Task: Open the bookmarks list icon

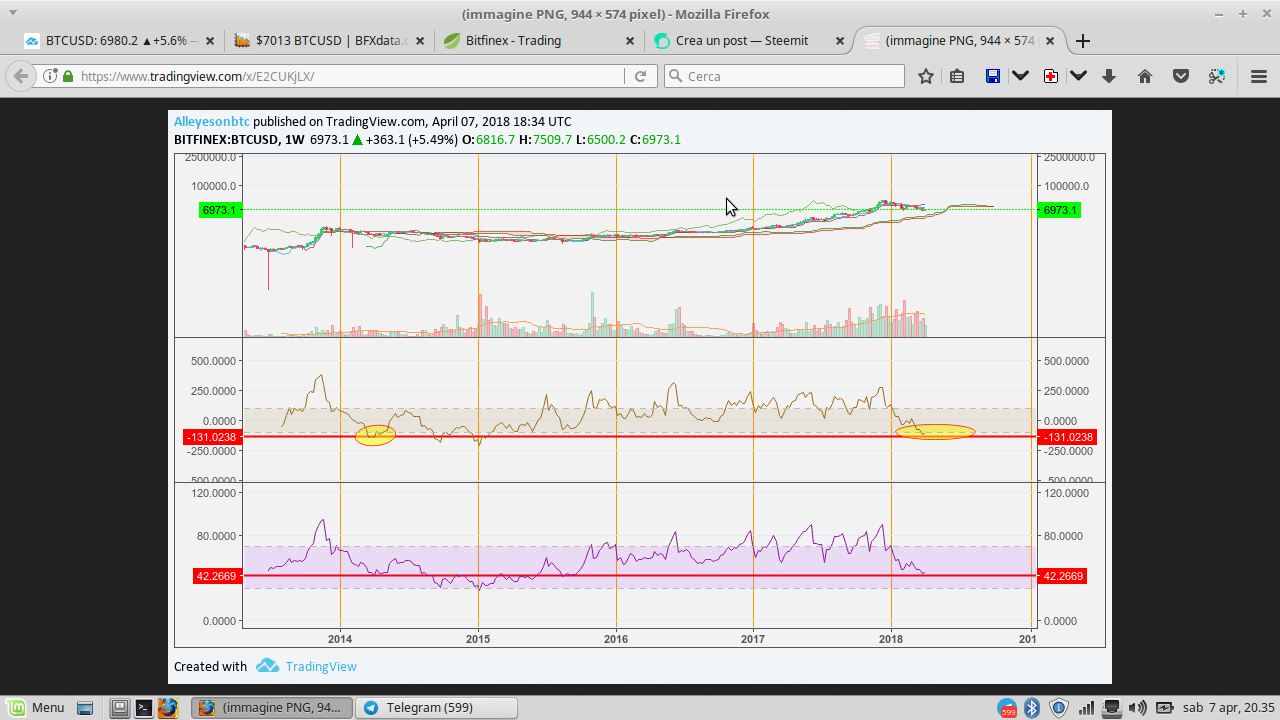Action: 957,76
